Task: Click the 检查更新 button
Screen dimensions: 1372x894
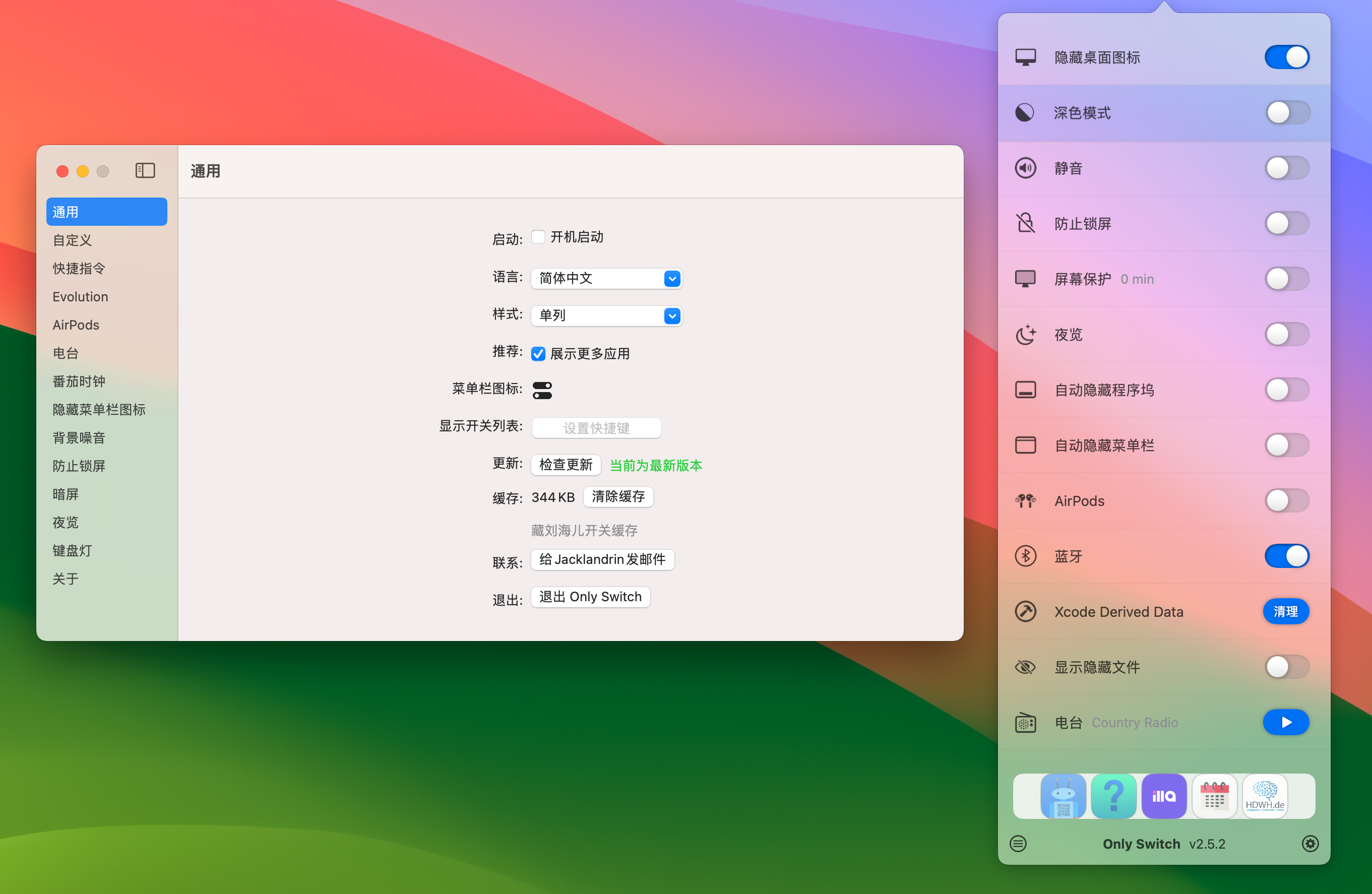Action: 566,465
